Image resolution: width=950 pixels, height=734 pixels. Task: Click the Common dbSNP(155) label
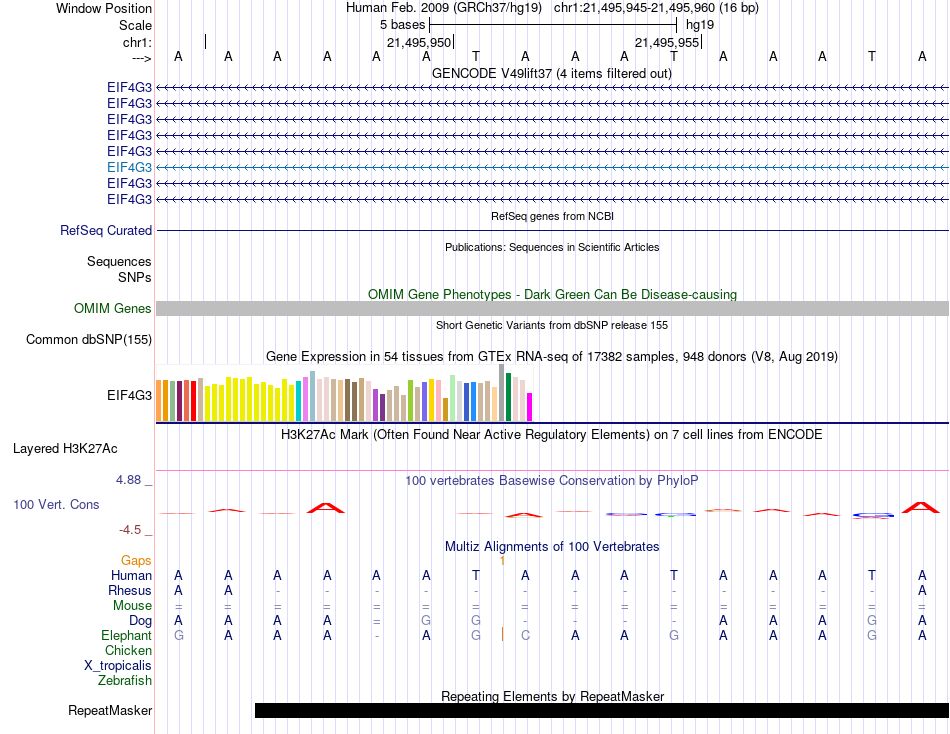(88, 339)
